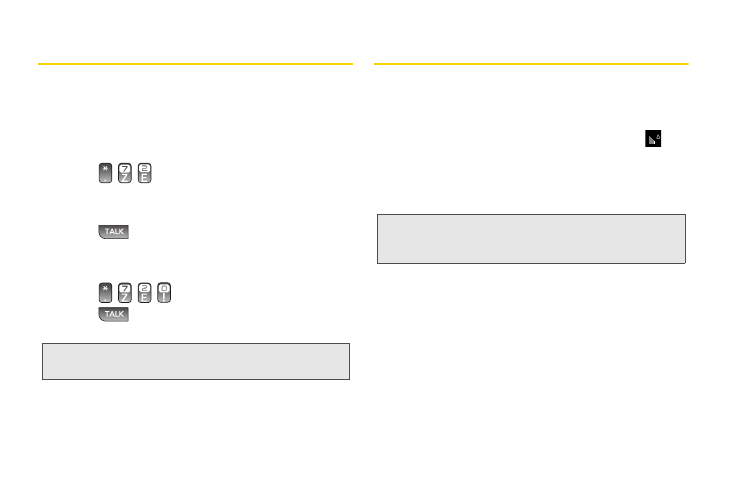This screenshot has height=490, width=734.
Task: Click the 2E key in the lower four-key row
Action: (x=145, y=293)
